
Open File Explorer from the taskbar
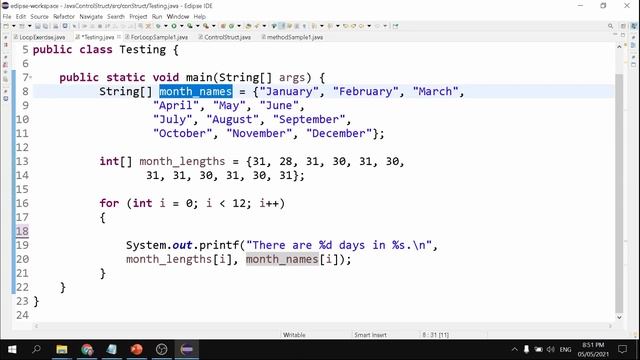click(62, 349)
